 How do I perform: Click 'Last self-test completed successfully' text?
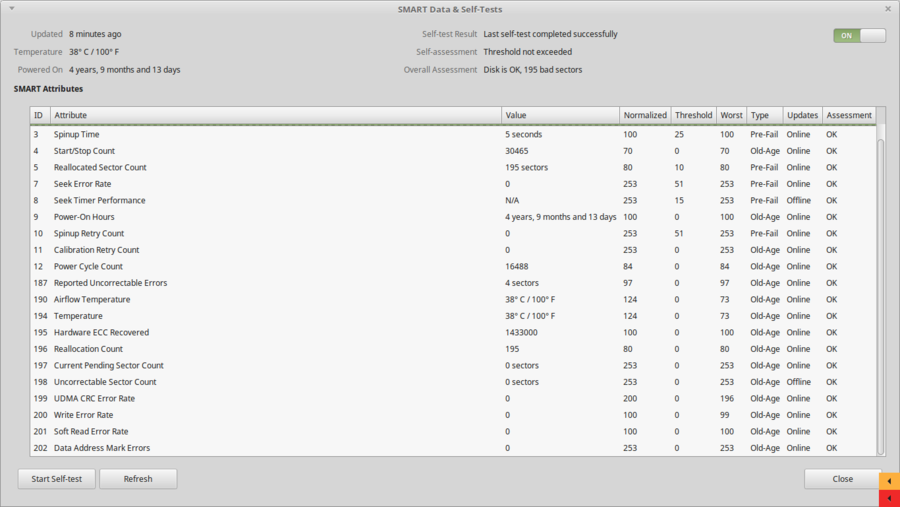pos(550,34)
